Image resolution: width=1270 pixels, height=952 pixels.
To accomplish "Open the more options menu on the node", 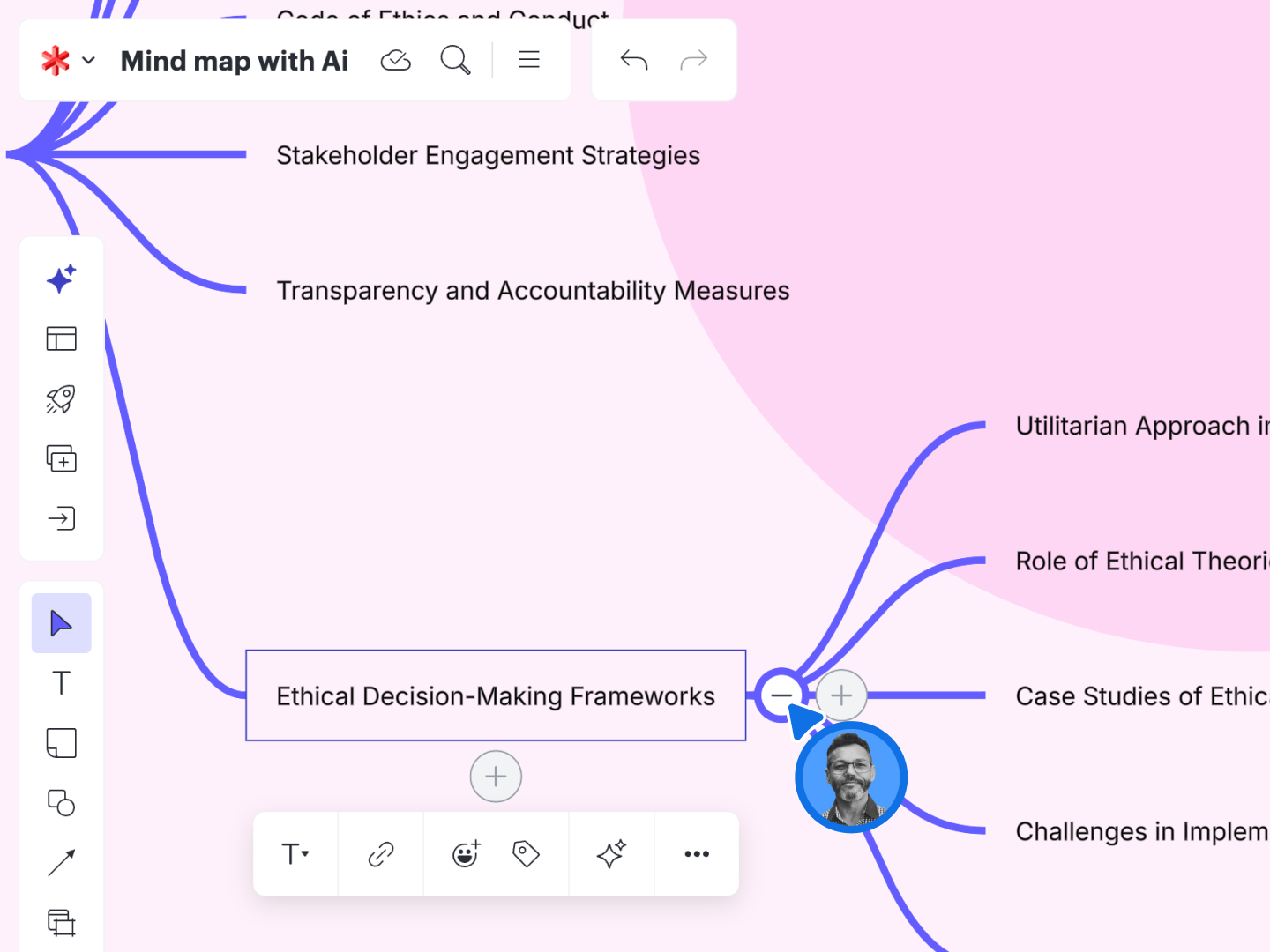I will (697, 853).
